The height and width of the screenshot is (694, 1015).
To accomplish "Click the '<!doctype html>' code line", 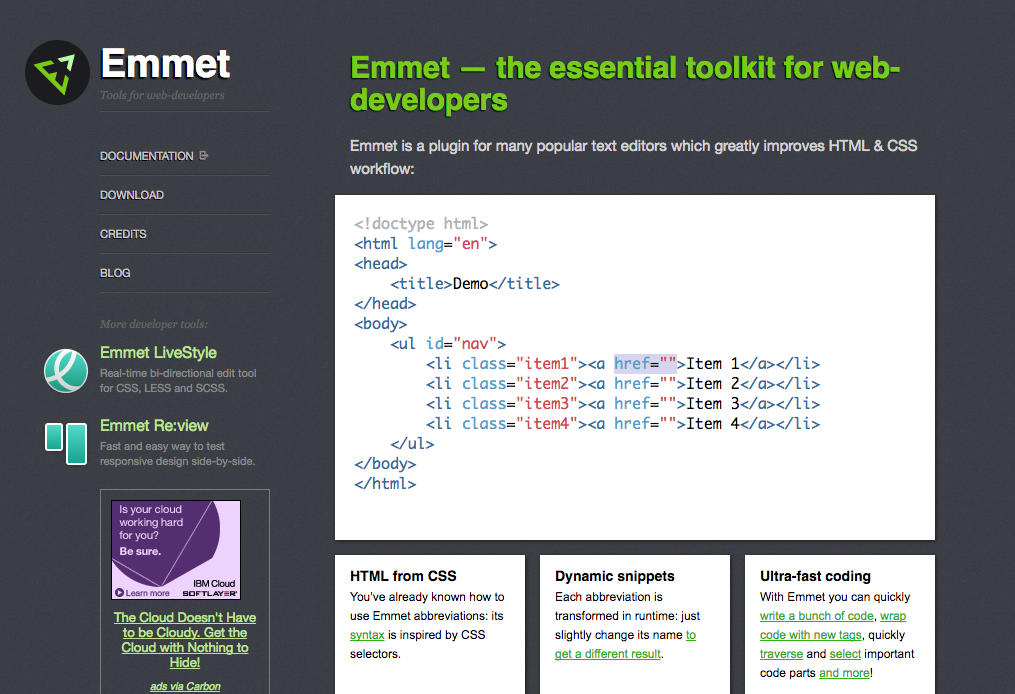I will [x=421, y=224].
